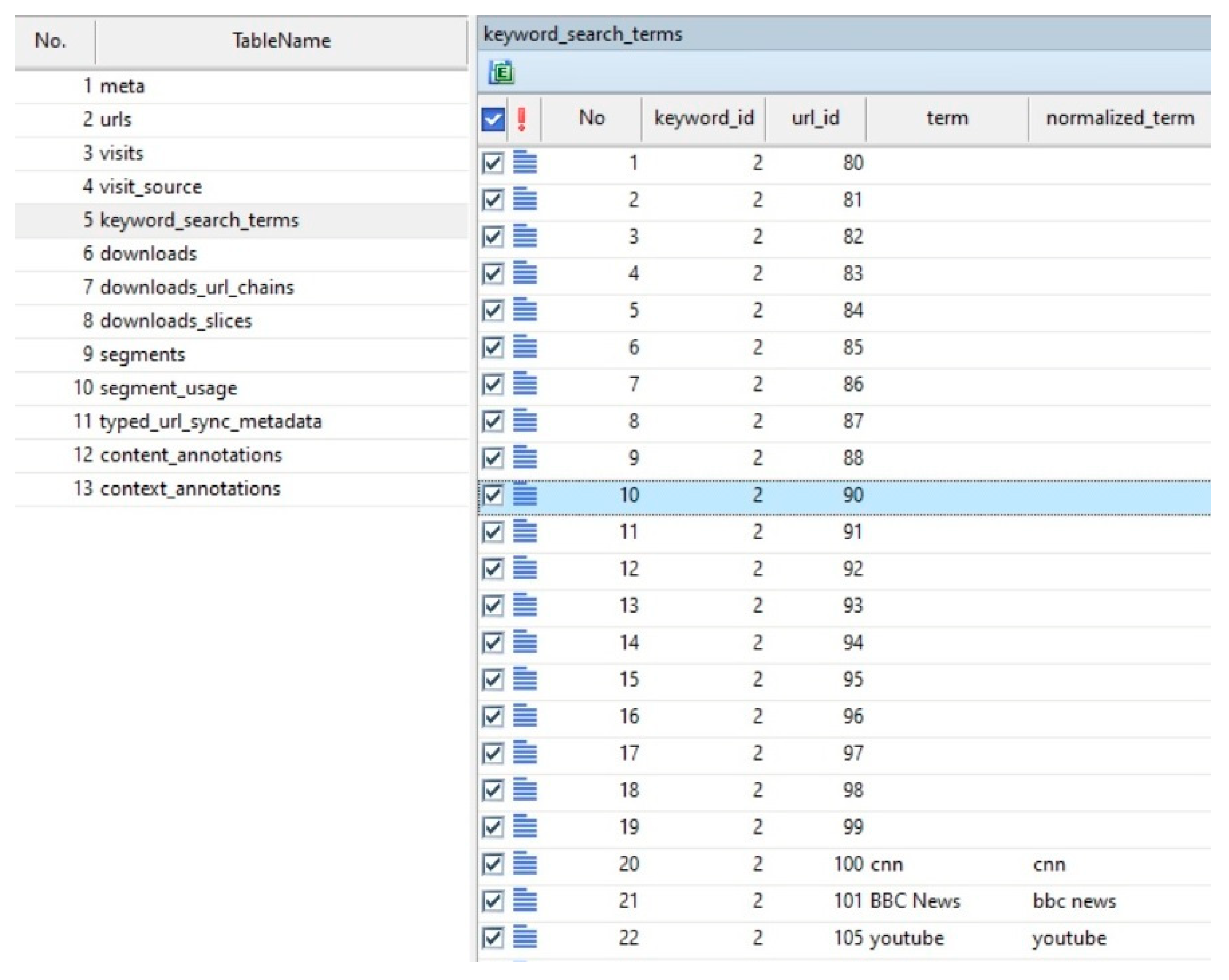The height and width of the screenshot is (980, 1229).
Task: Uncheck the checkbox for row 3
Action: pos(492,237)
